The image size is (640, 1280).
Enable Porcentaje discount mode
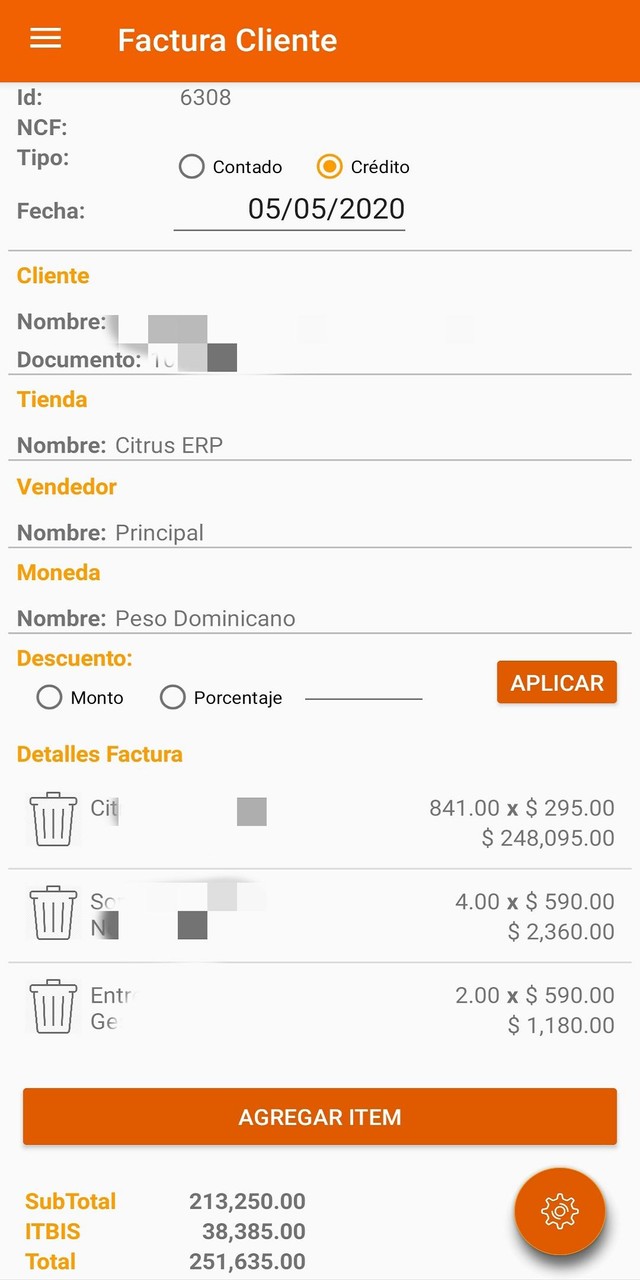172,697
